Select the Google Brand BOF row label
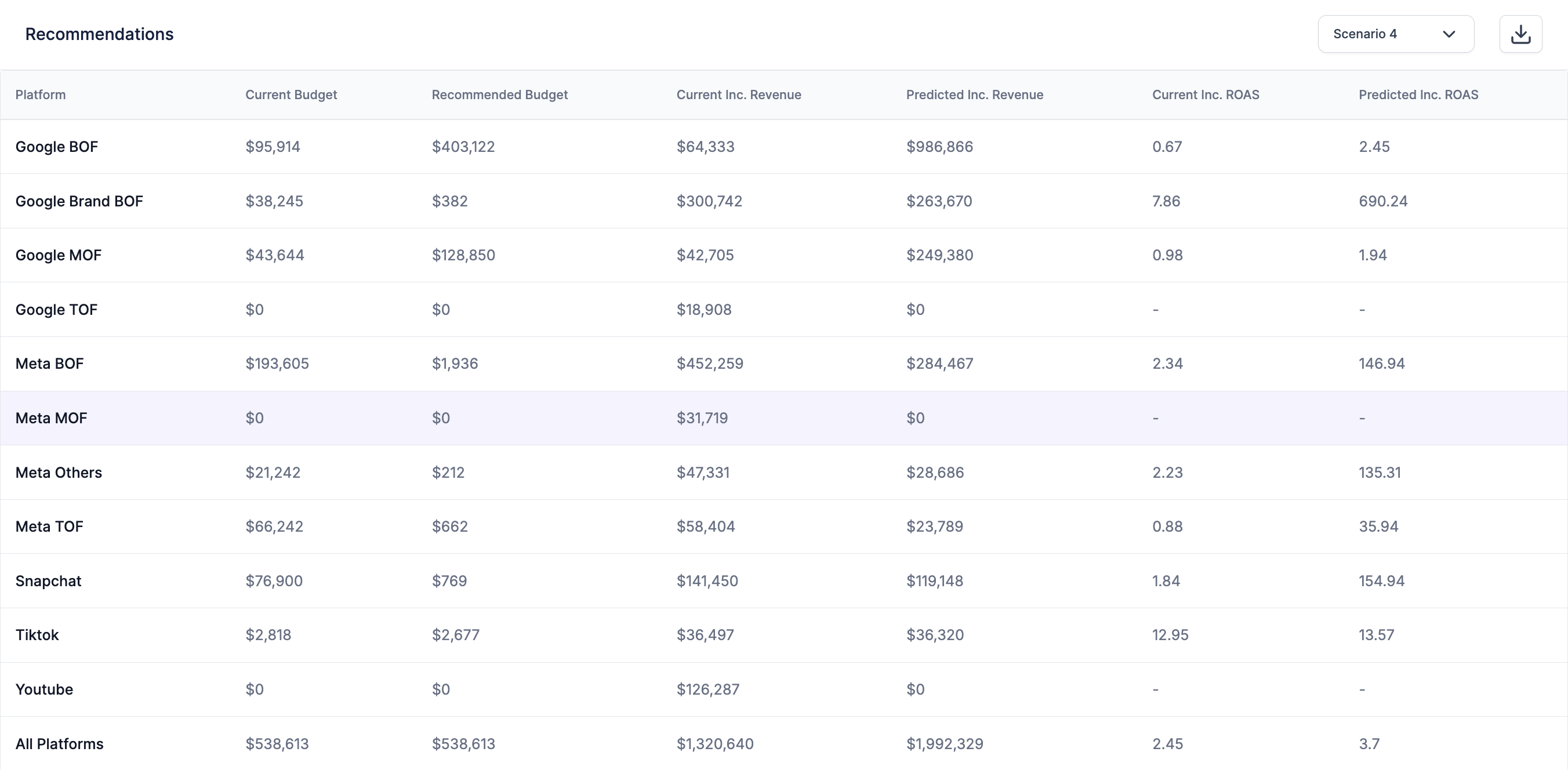The width and height of the screenshot is (1568, 770). 79,201
